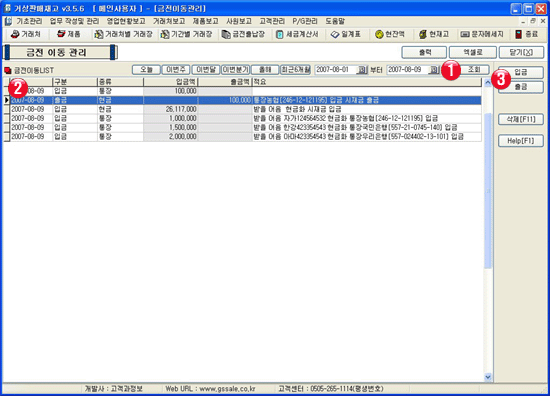Select the 100,000 cell in 입금액 column

point(171,91)
